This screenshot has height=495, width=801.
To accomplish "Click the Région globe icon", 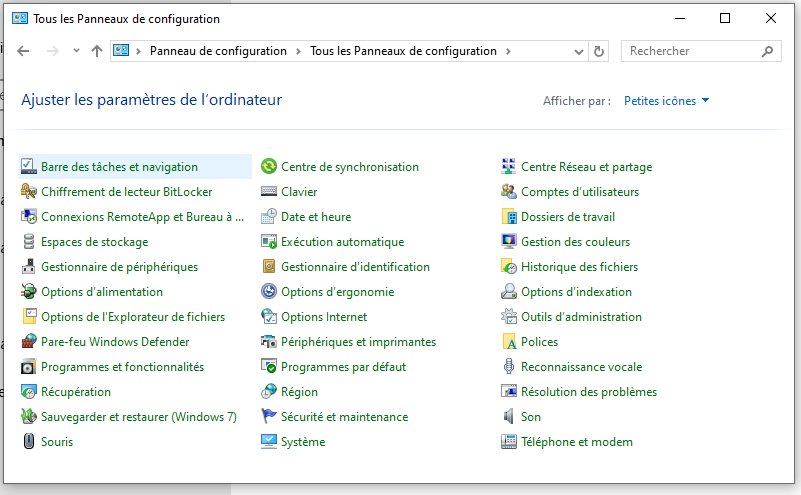I will click(269, 392).
